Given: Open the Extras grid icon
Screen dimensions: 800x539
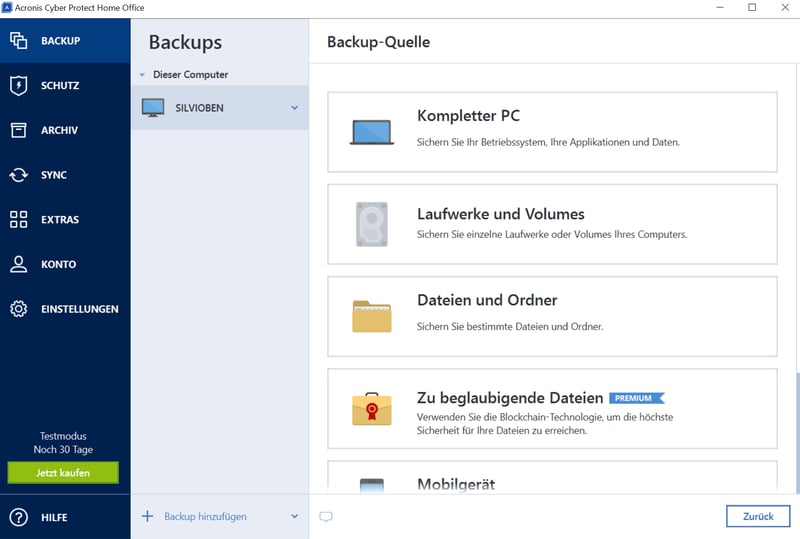Looking at the screenshot, I should point(18,219).
